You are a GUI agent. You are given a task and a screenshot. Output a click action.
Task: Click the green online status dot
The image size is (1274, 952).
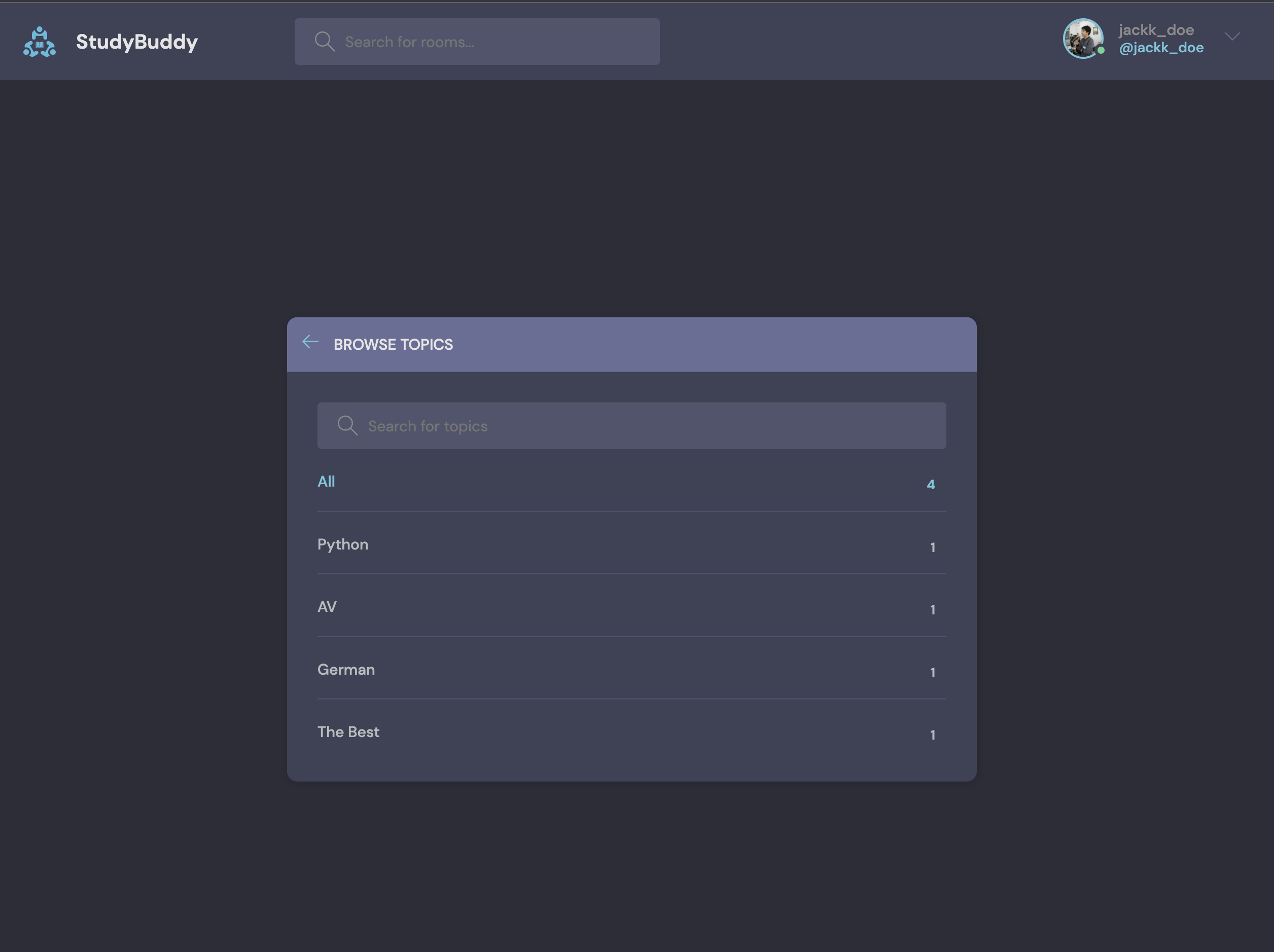[1101, 51]
